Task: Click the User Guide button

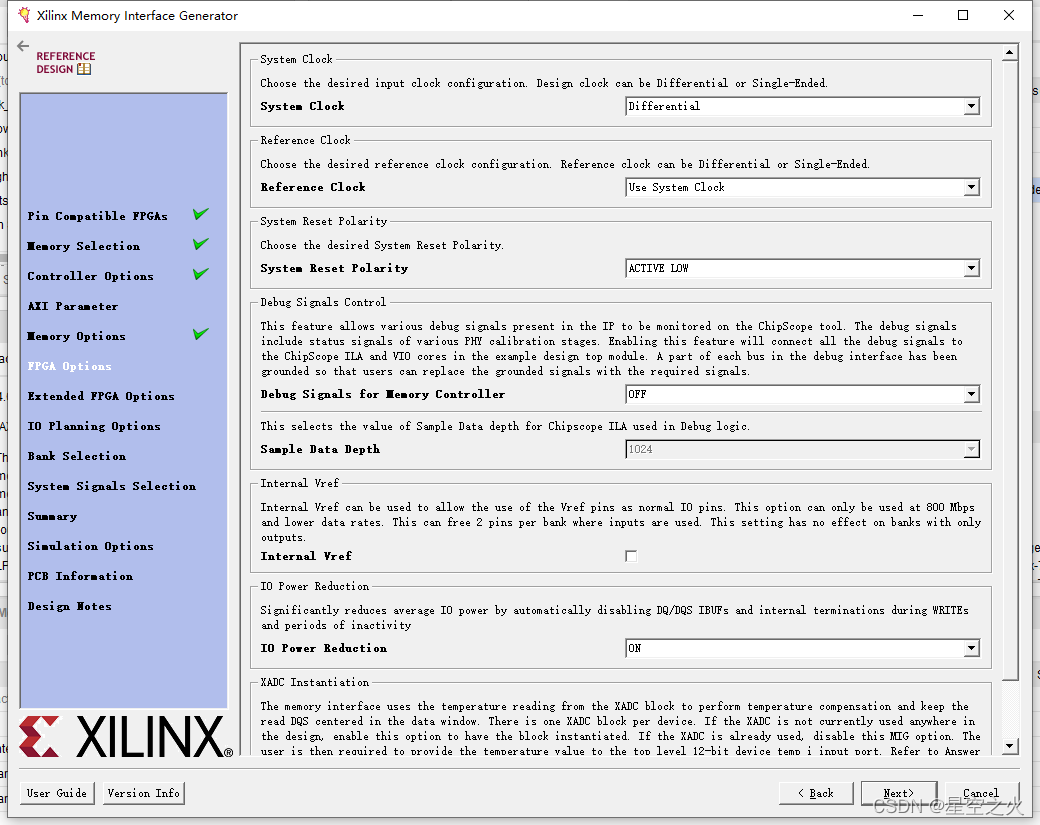Action: pos(57,793)
